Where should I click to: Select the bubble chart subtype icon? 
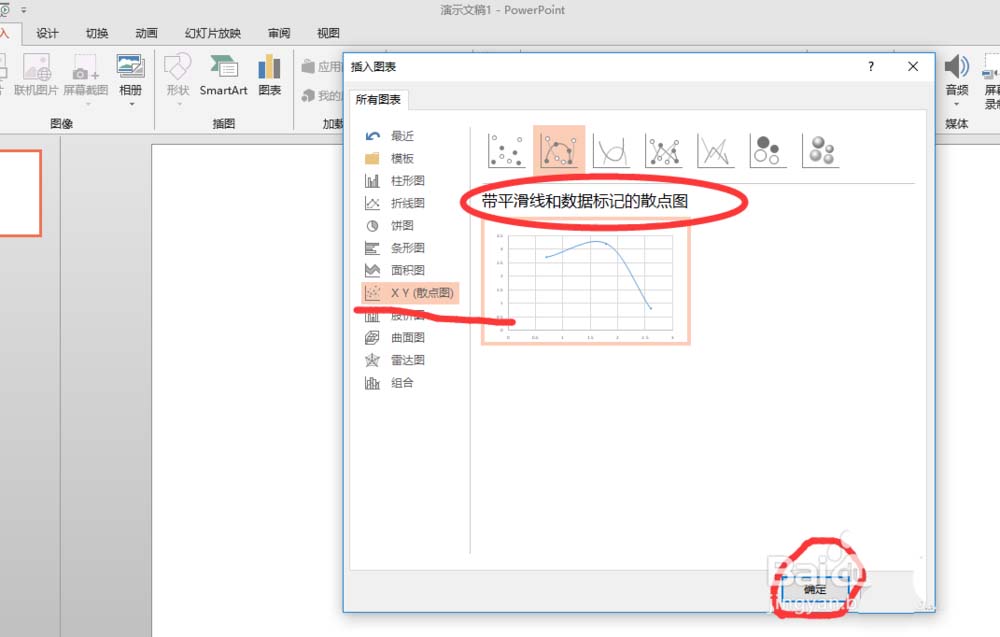(x=767, y=151)
